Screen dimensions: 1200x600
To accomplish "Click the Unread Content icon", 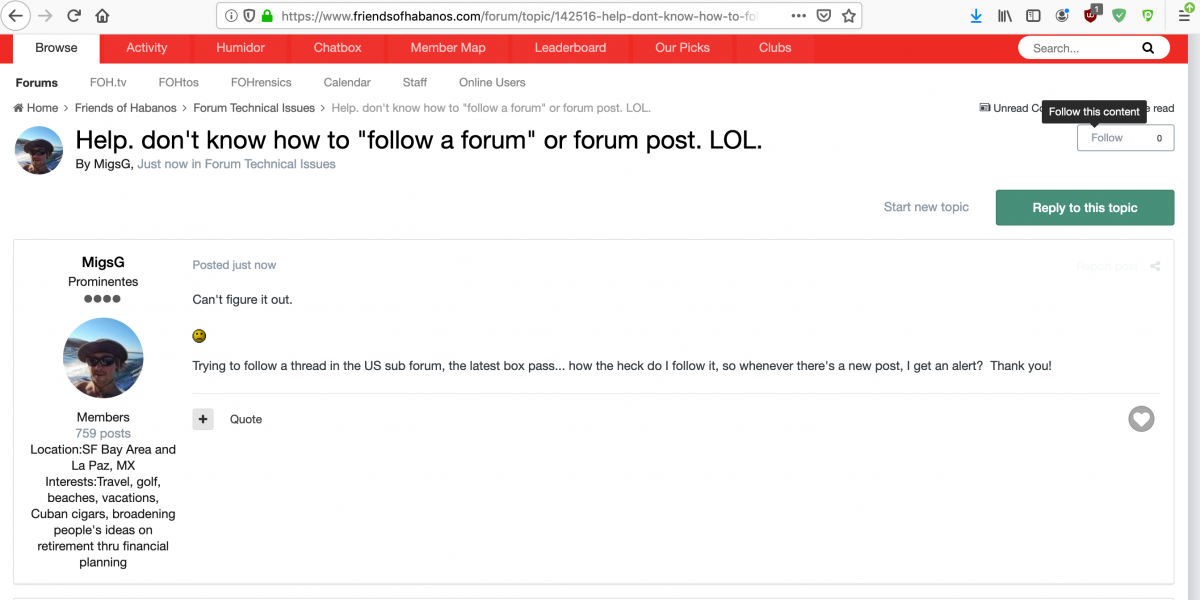I will click(985, 108).
